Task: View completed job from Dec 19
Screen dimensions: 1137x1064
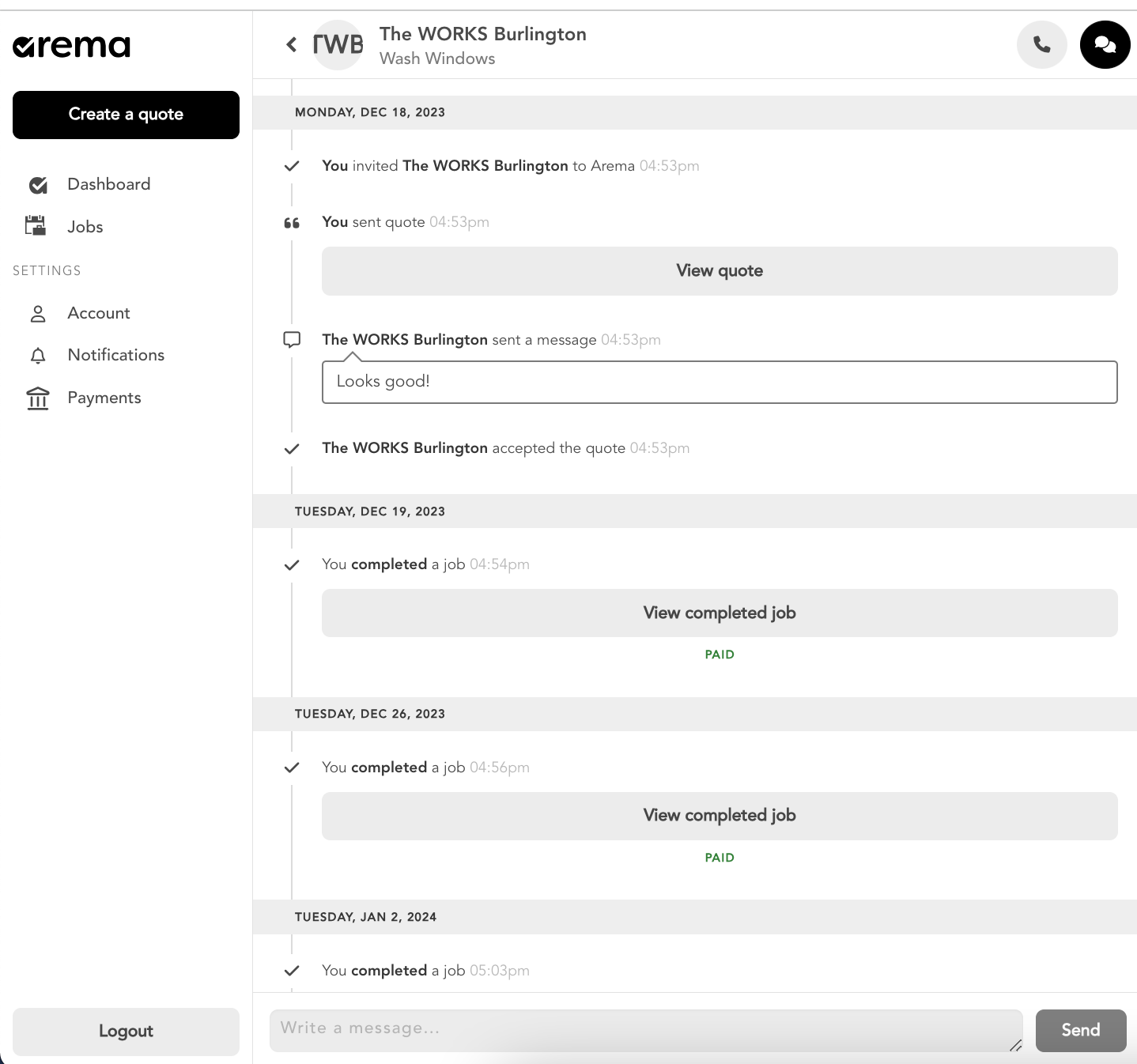Action: (719, 613)
